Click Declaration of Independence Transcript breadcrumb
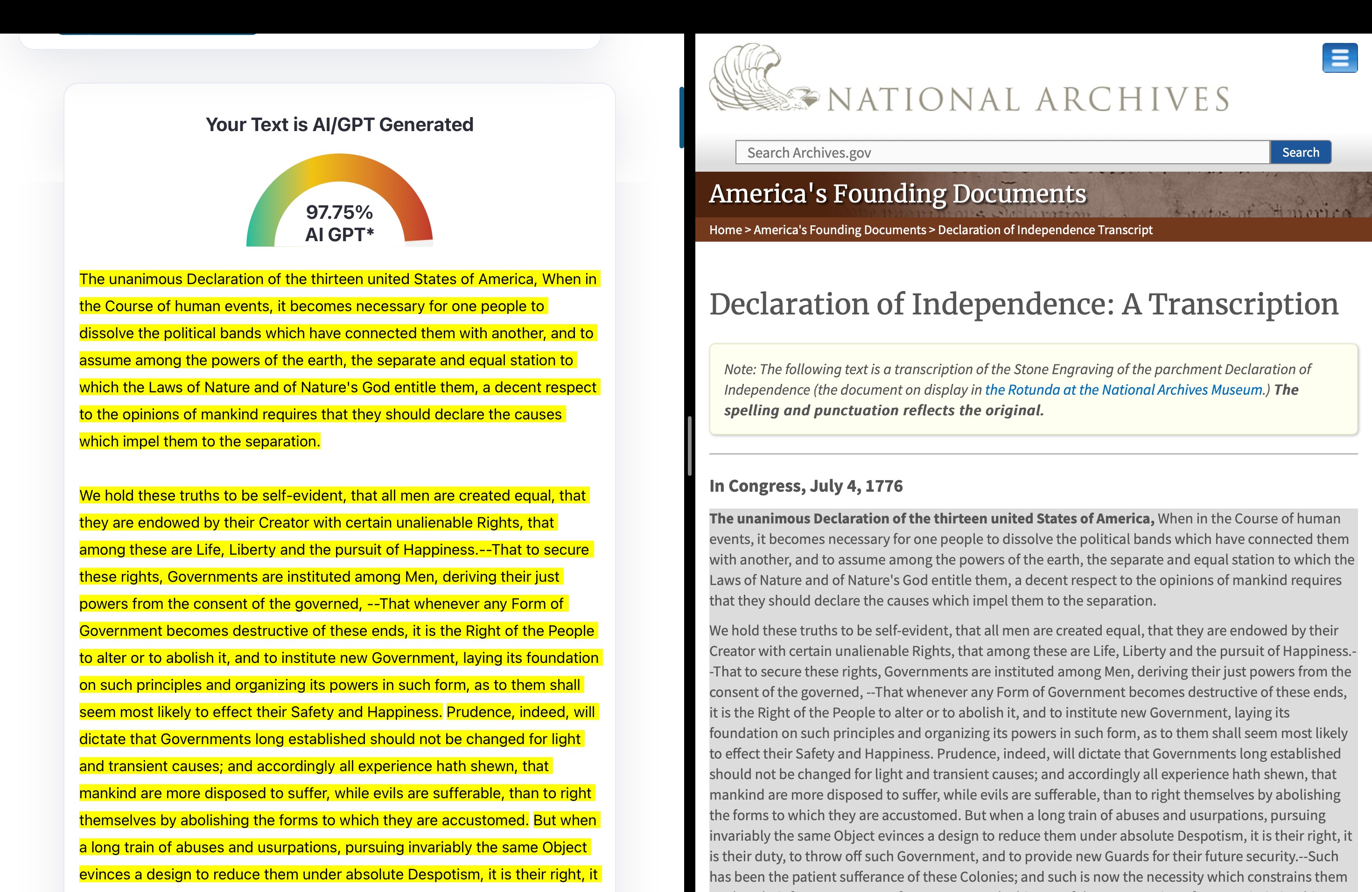Viewport: 1372px width, 892px height. (1044, 230)
